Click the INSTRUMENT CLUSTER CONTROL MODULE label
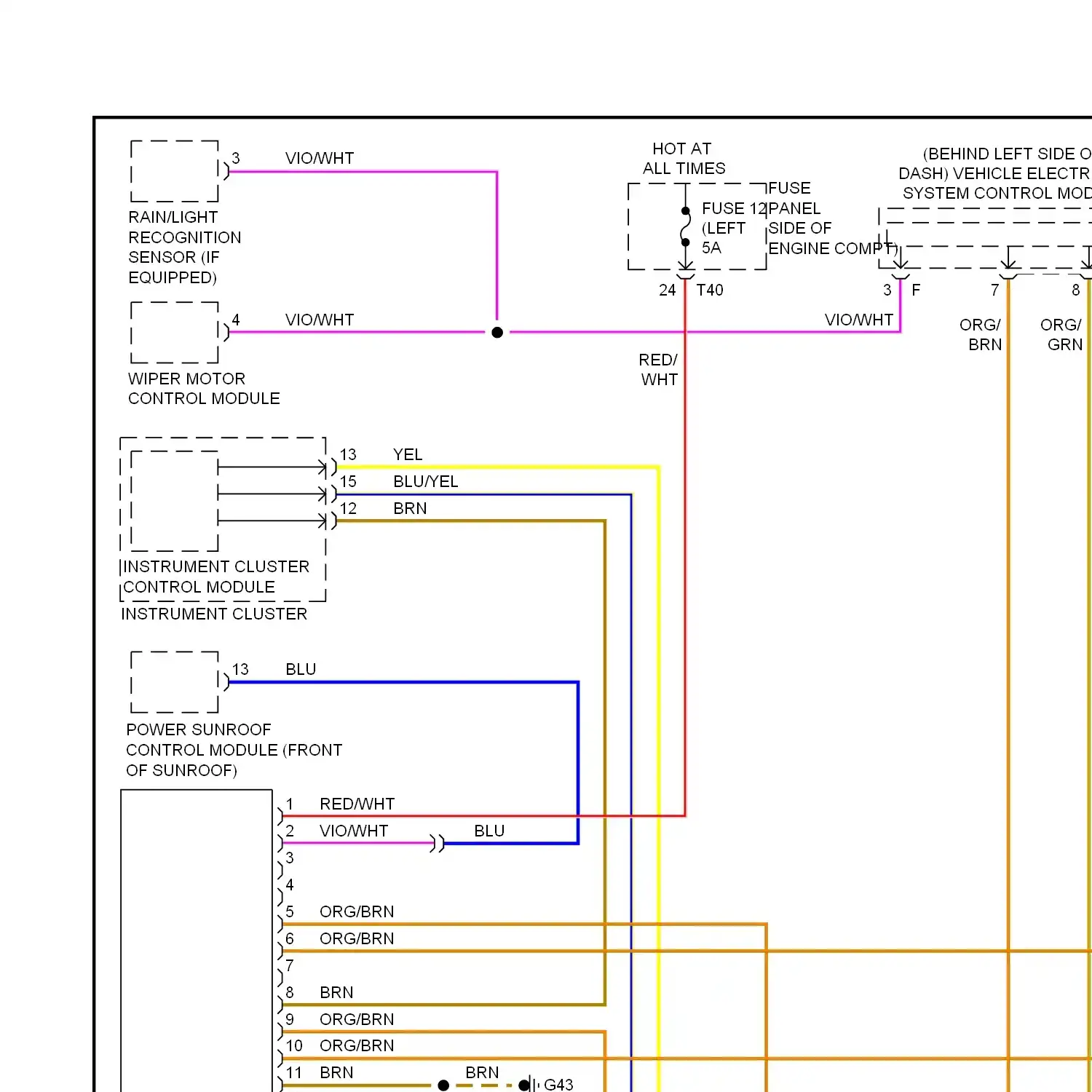 tap(216, 577)
